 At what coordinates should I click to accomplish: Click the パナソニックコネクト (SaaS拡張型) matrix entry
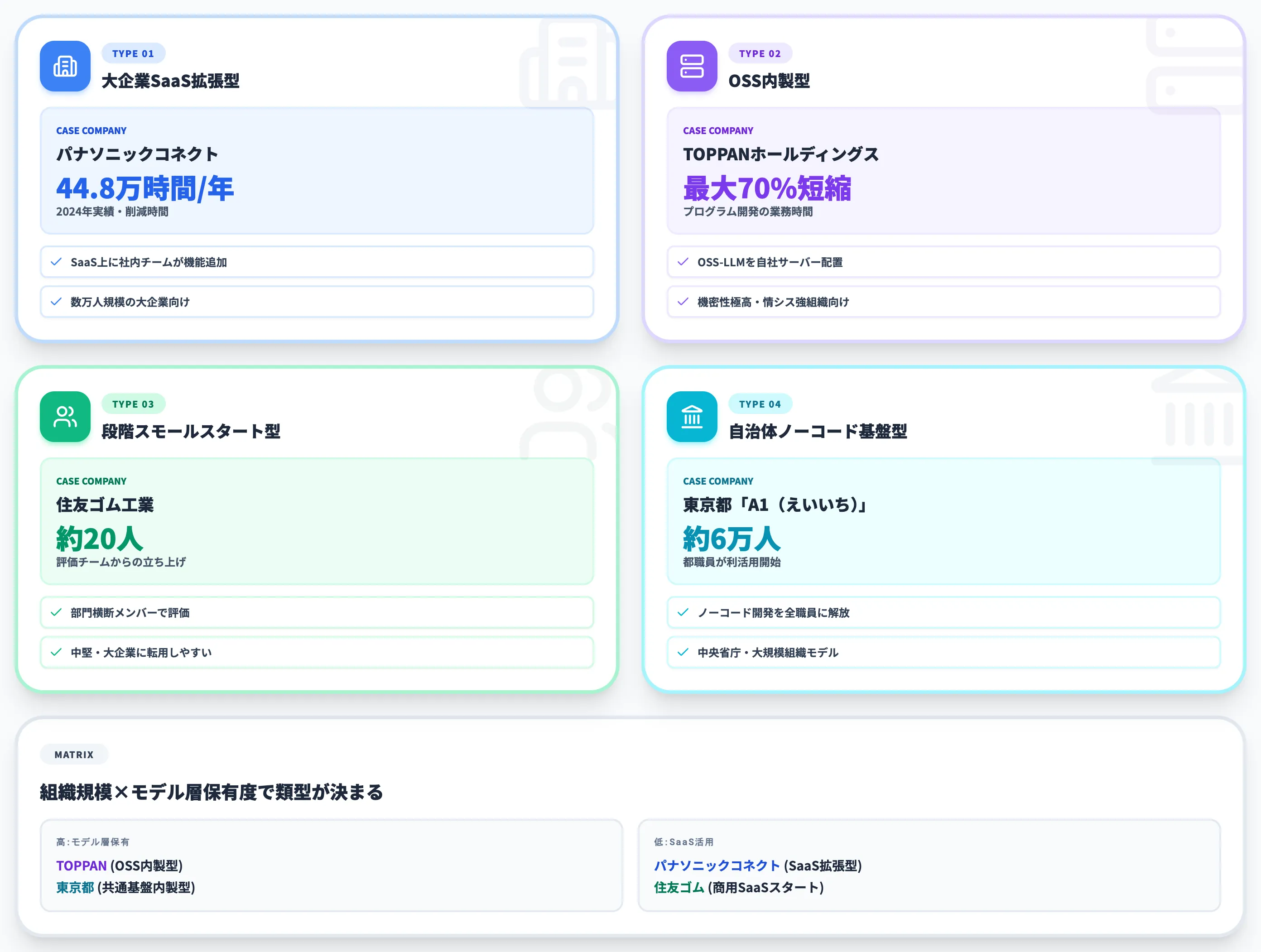(x=758, y=866)
